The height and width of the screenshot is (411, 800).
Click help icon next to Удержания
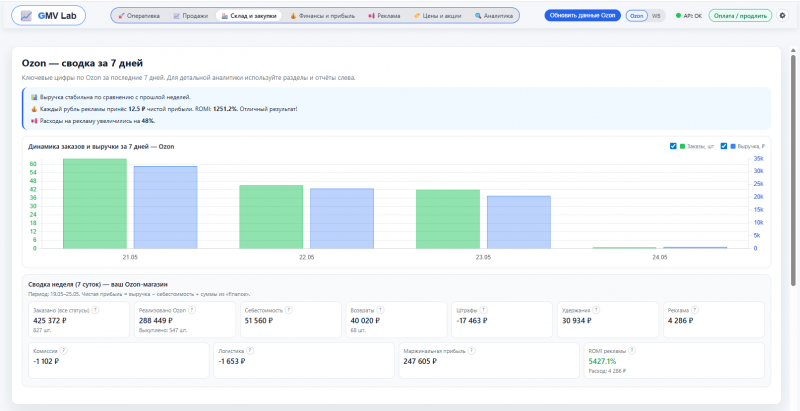click(596, 310)
